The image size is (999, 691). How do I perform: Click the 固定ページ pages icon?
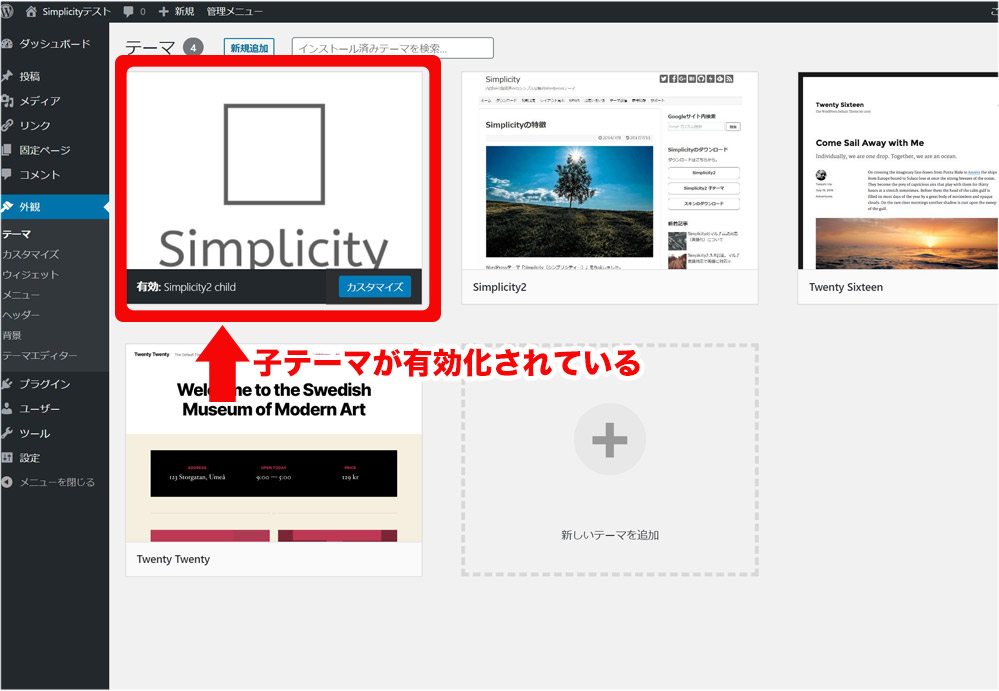click(7, 150)
